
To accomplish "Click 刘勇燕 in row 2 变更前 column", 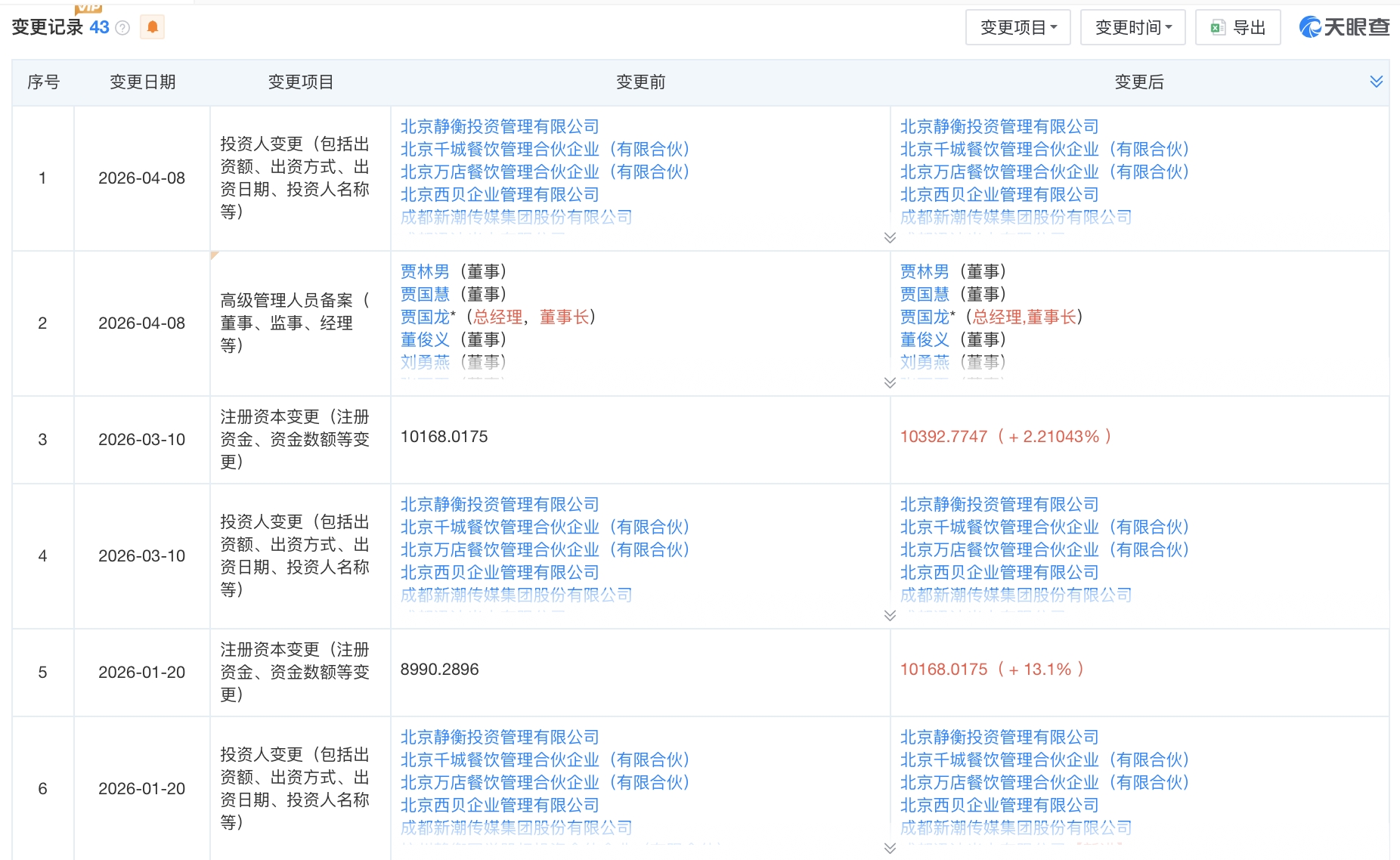I will 425,362.
